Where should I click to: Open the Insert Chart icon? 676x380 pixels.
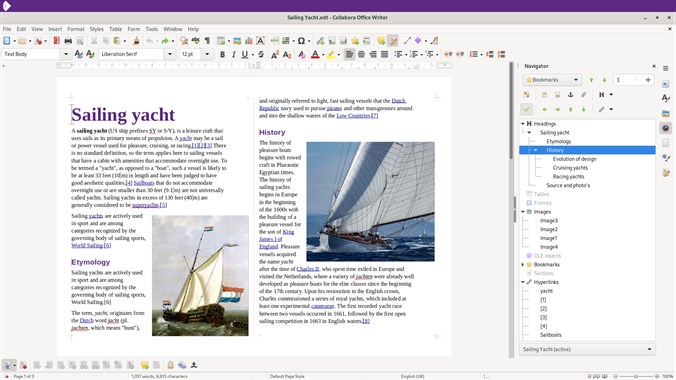(x=249, y=41)
